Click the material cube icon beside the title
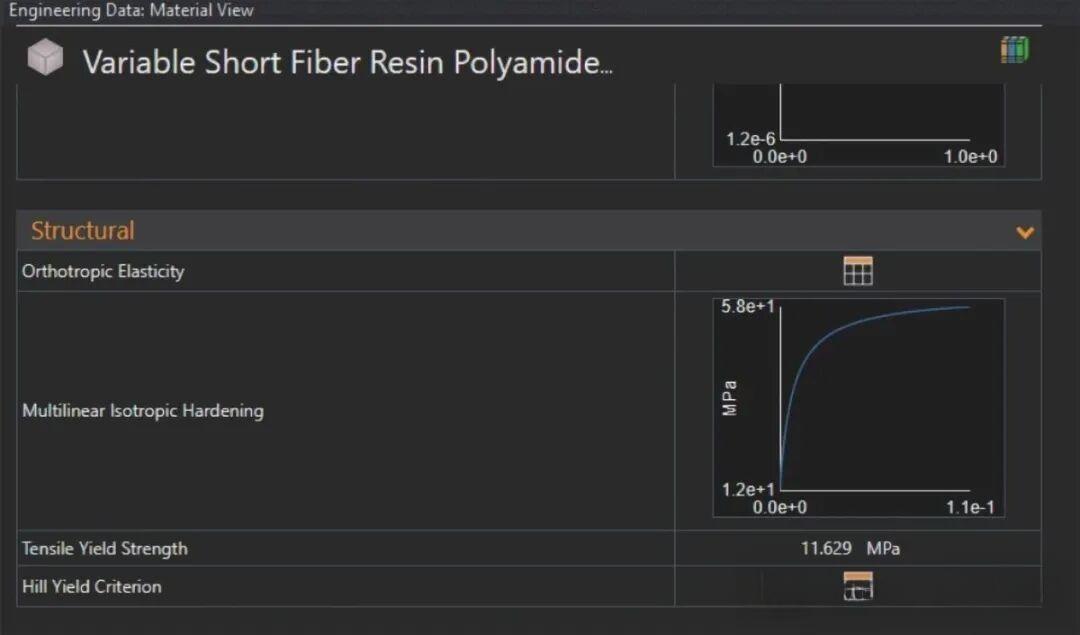This screenshot has width=1080, height=635. tap(45, 59)
